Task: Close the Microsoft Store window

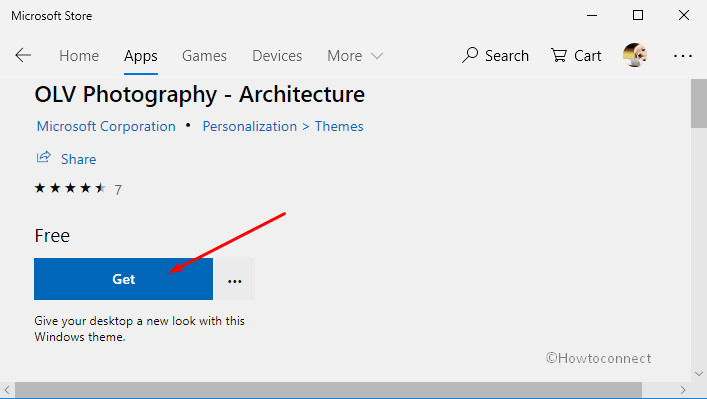Action: coord(684,15)
